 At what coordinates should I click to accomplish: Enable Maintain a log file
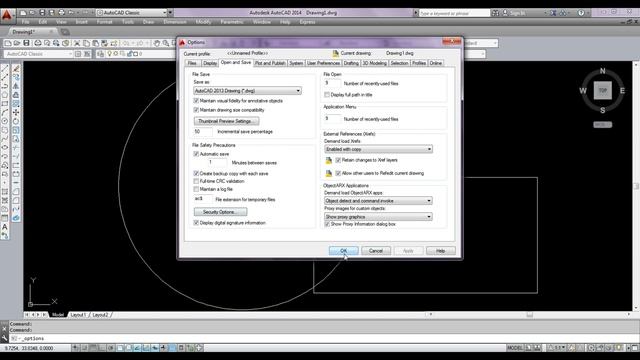click(x=196, y=189)
